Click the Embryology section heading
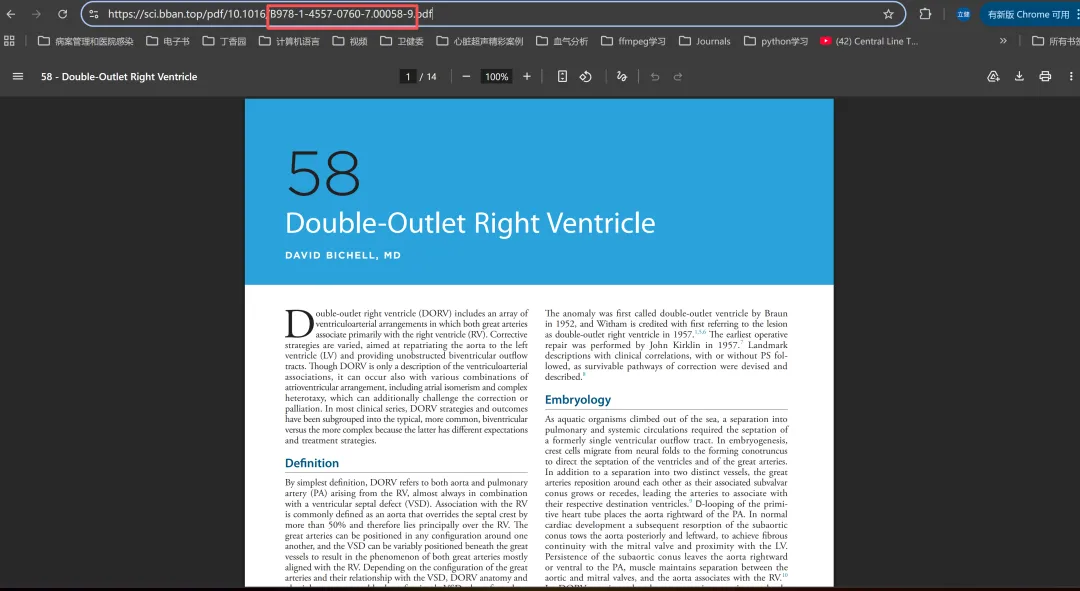The image size is (1080, 591). (578, 400)
